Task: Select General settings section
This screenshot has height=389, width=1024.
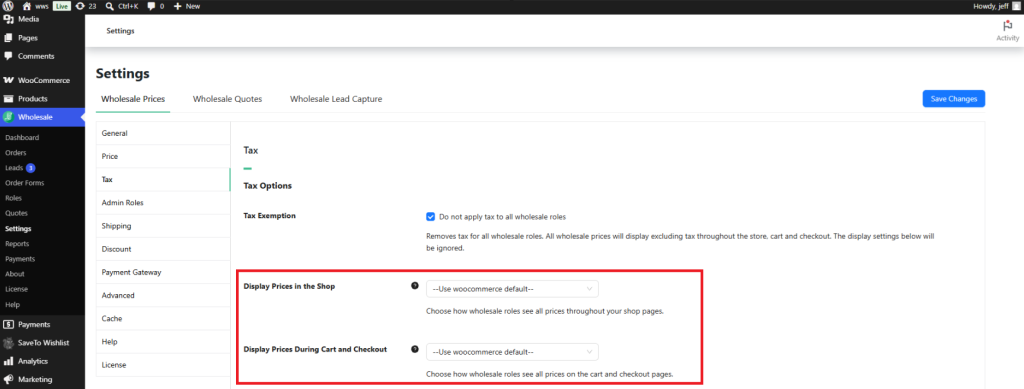Action: tap(163, 133)
